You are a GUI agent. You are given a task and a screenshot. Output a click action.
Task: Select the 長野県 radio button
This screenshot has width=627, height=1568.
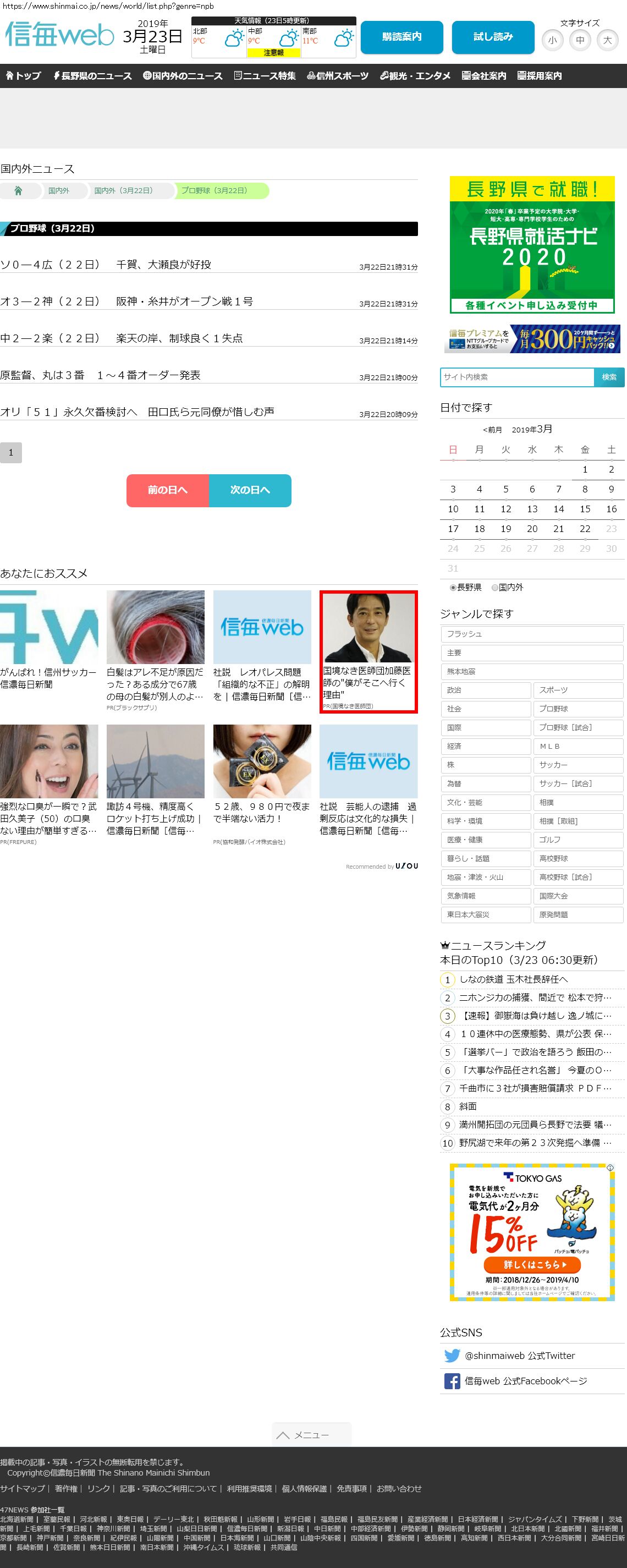[453, 588]
